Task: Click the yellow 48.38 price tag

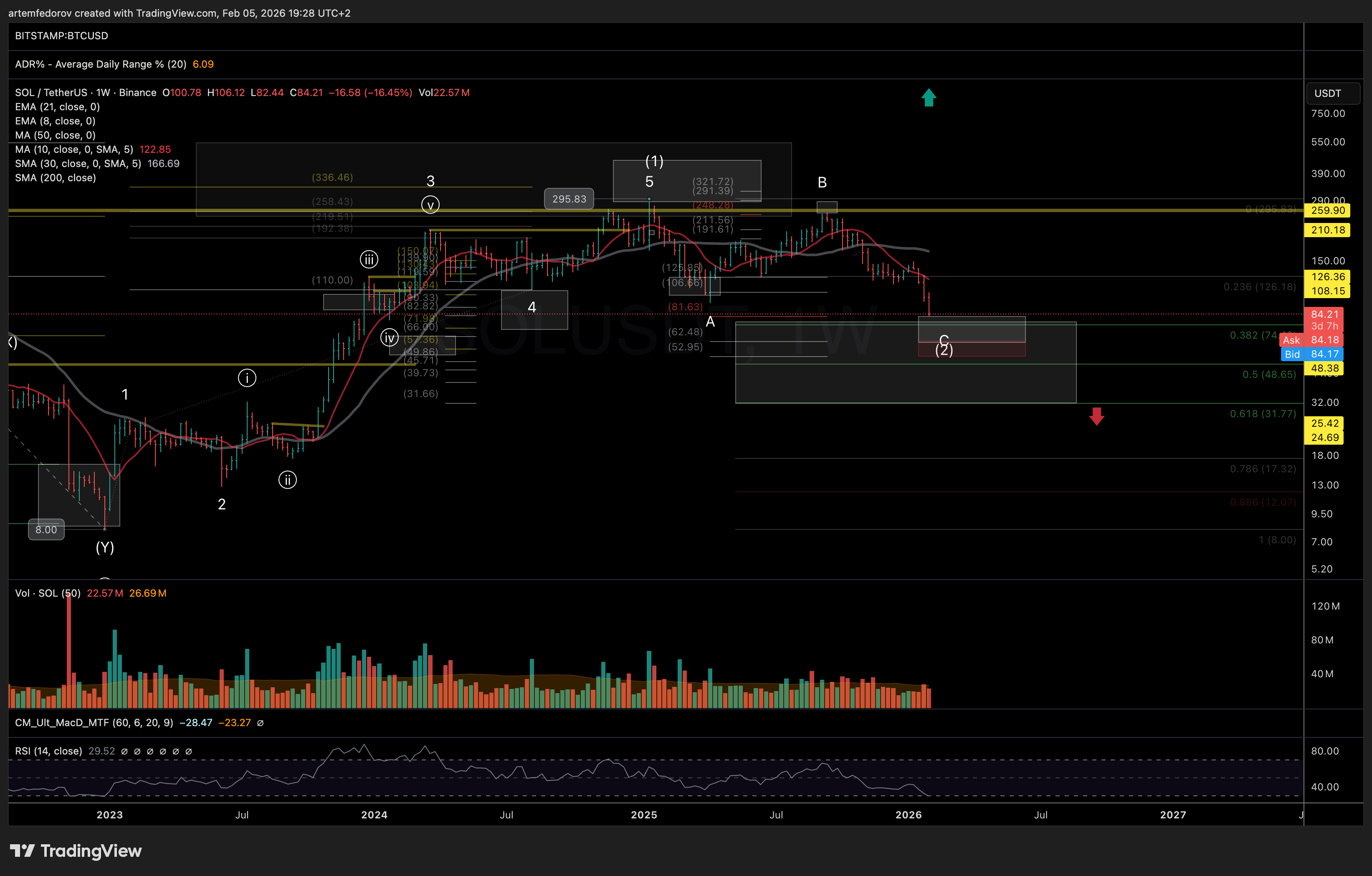Action: click(1324, 368)
